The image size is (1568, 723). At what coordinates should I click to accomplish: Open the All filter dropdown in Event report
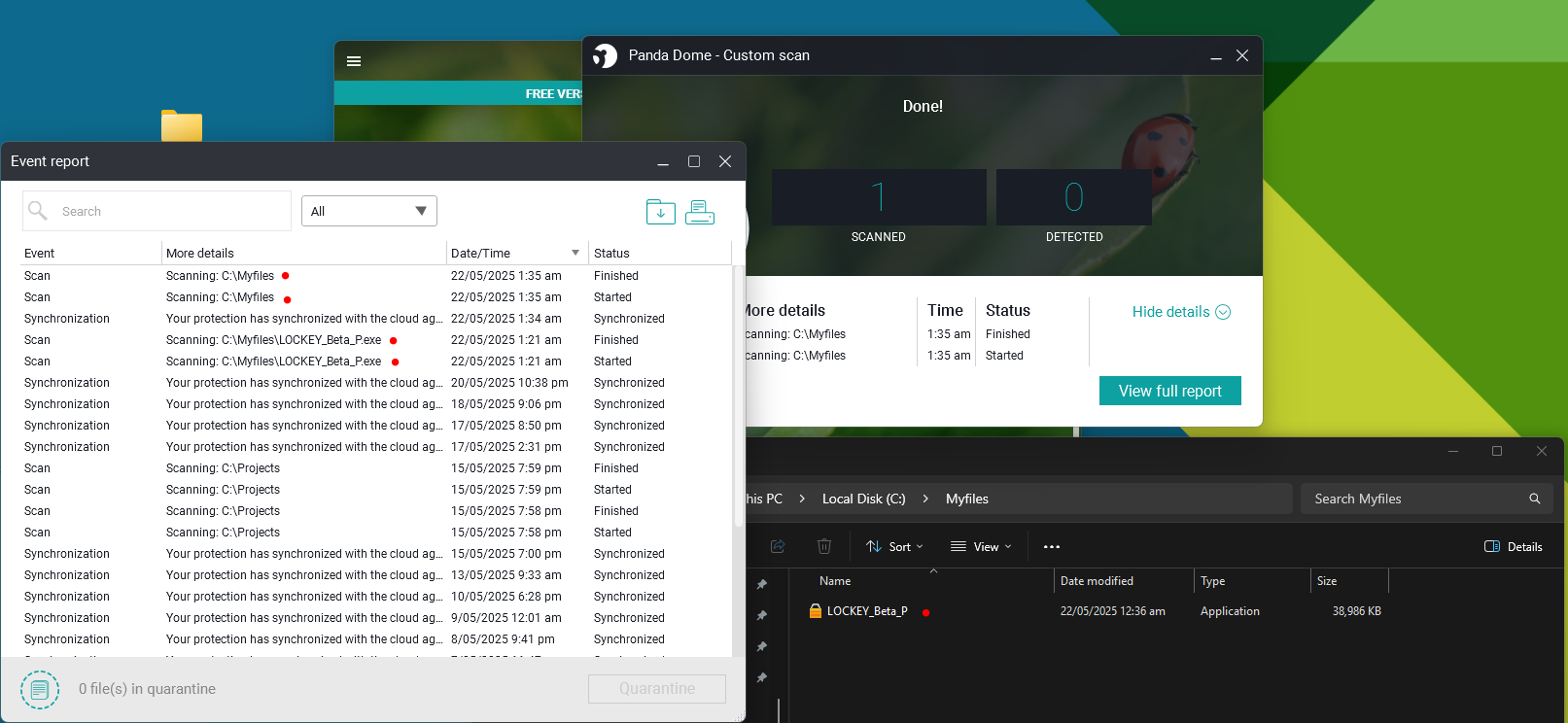369,211
